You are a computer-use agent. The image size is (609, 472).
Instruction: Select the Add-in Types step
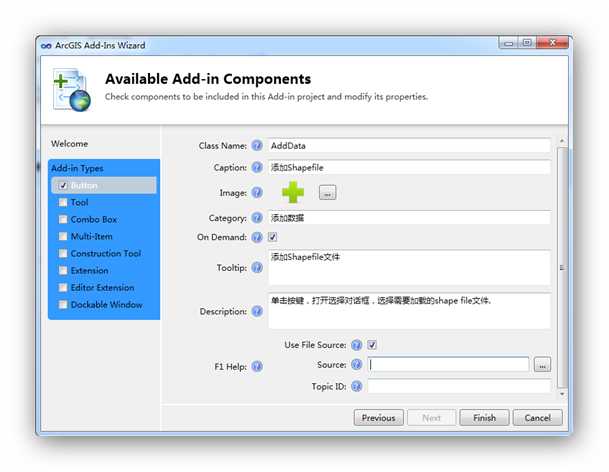pyautogui.click(x=77, y=168)
